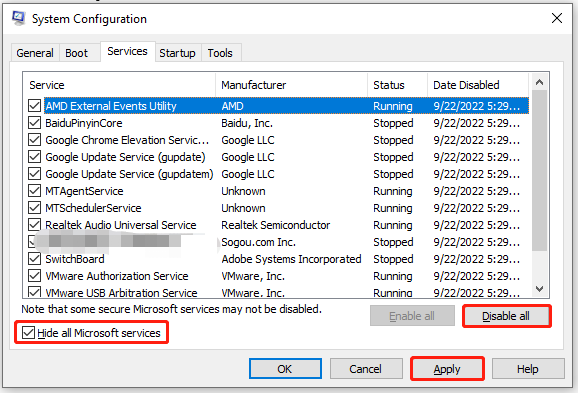
Task: Click Adobe Systems Incorporated manufacturer cell
Action: [291, 259]
